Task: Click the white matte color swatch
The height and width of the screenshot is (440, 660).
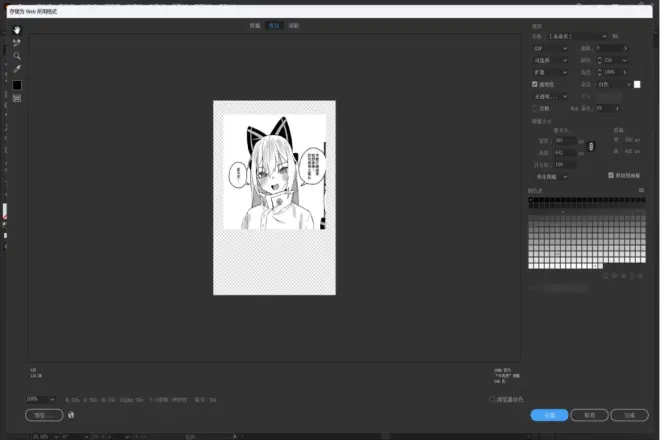Action: [x=637, y=85]
